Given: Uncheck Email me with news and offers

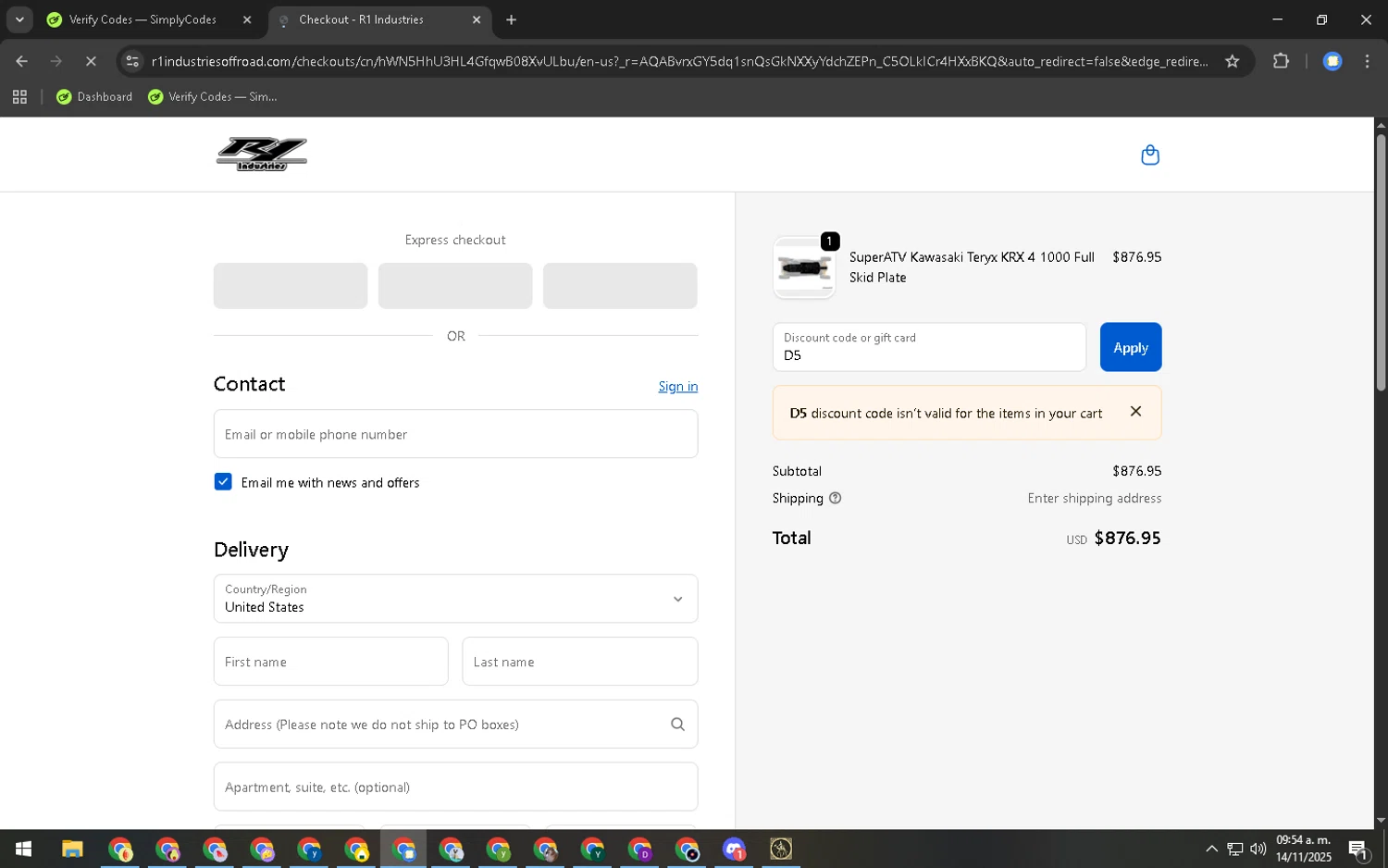Looking at the screenshot, I should tap(223, 482).
